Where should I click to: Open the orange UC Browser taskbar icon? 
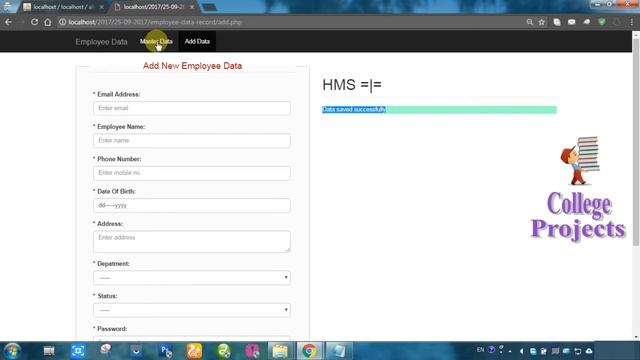194,351
